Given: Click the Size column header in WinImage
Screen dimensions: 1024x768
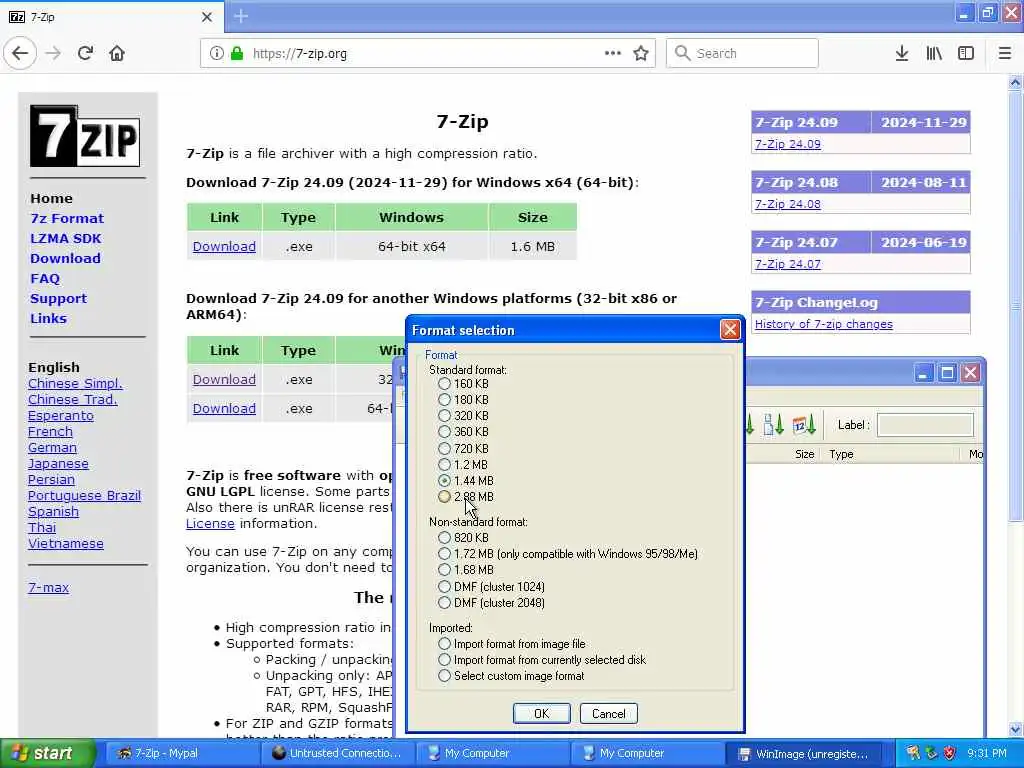Looking at the screenshot, I should click(783, 454).
